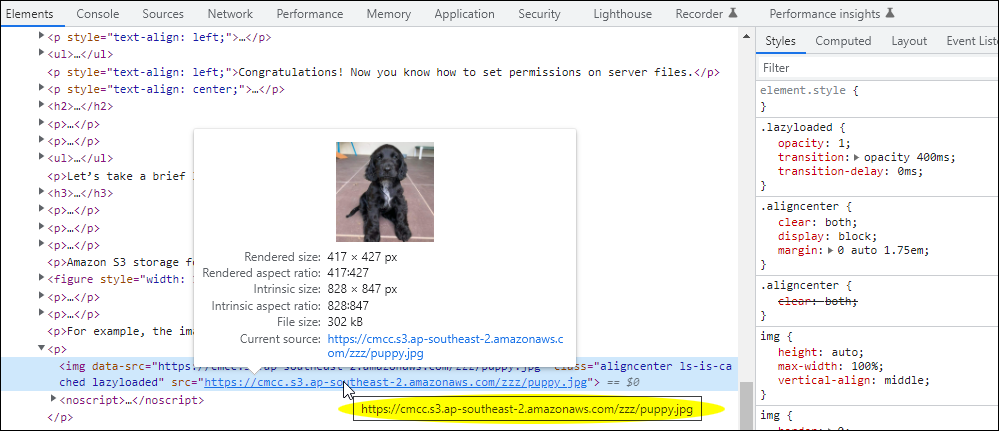
Task: Expand the noscript element node
Action: pos(54,400)
